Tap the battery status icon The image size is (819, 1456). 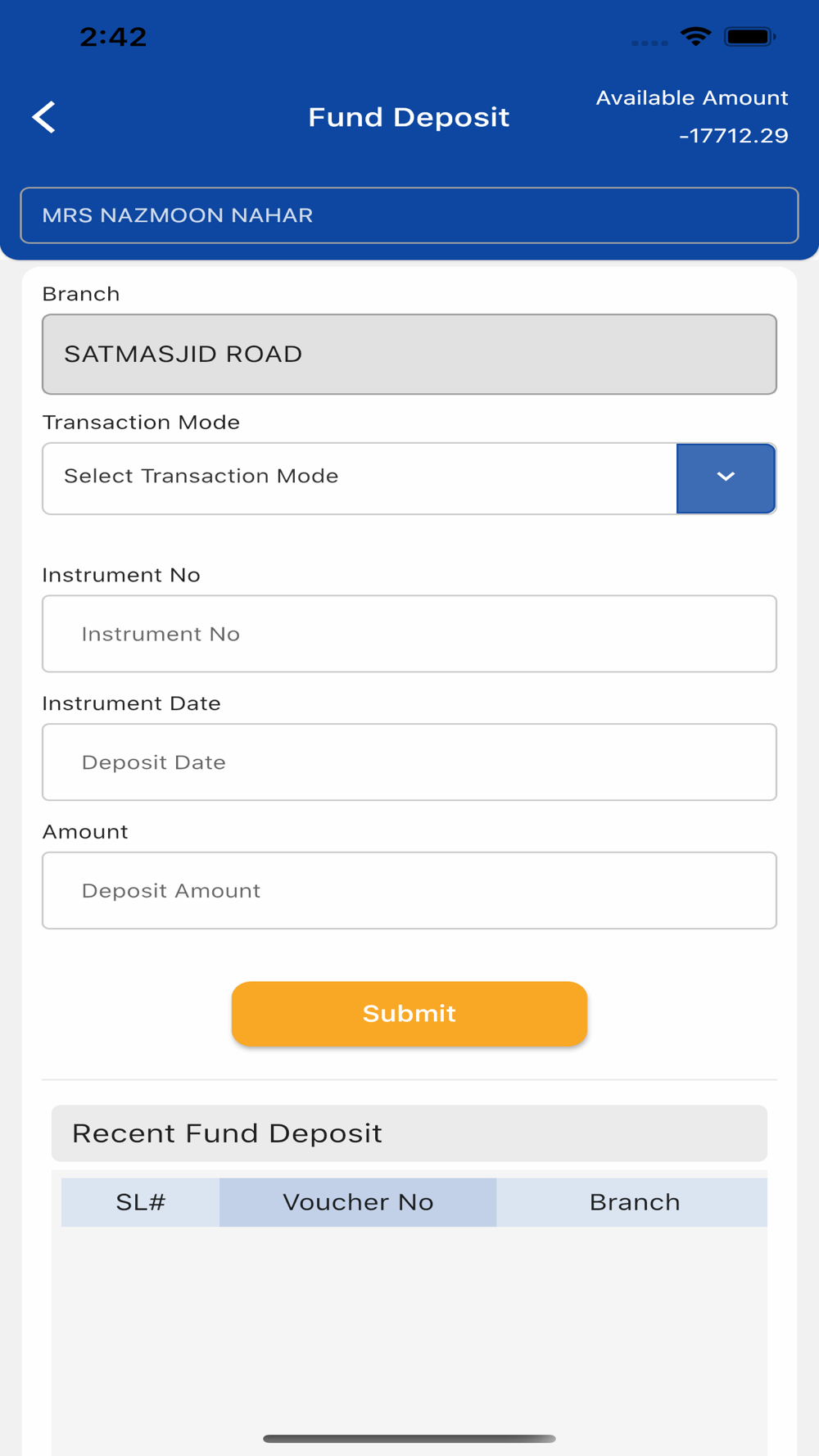tap(749, 37)
